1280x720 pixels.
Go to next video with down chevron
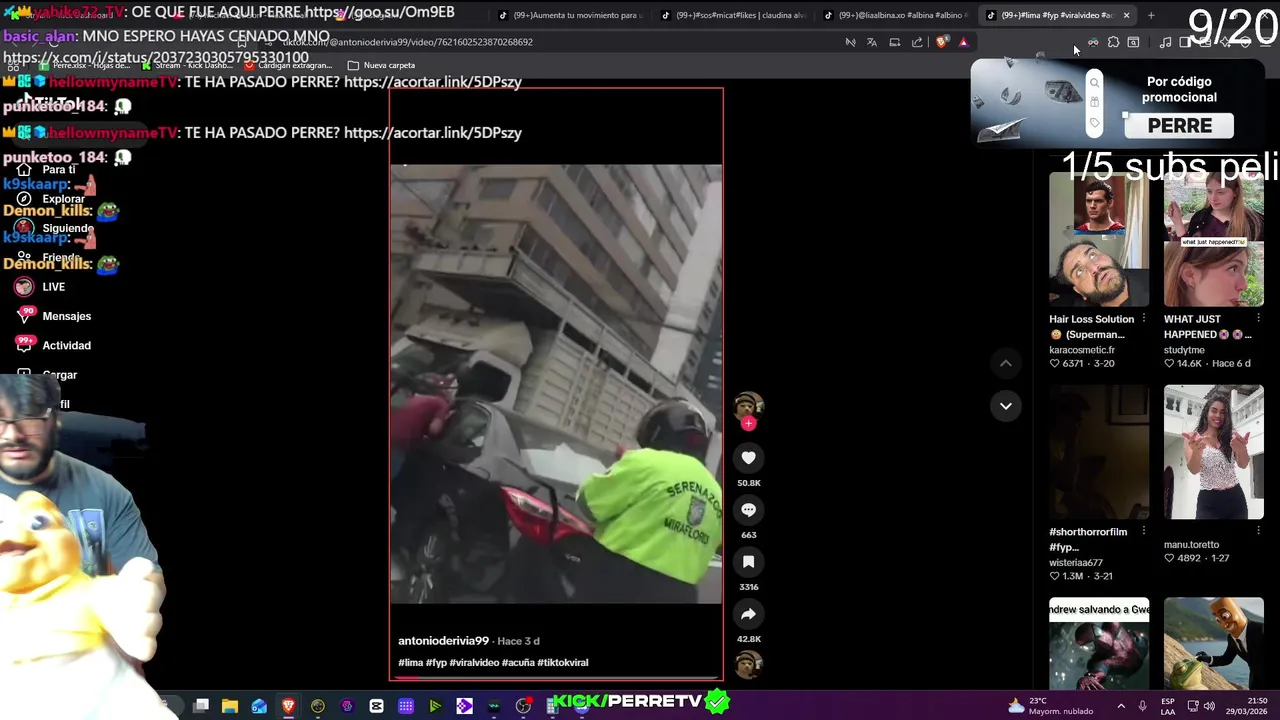pos(1006,406)
